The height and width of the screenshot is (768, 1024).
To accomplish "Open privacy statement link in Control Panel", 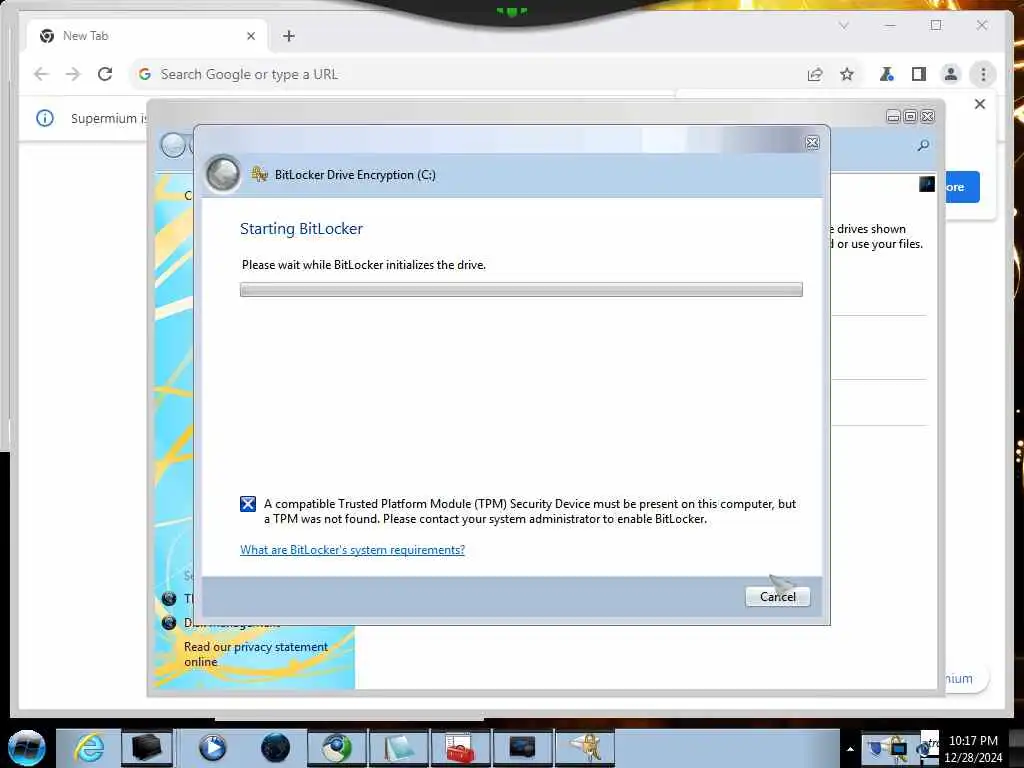I will [255, 654].
